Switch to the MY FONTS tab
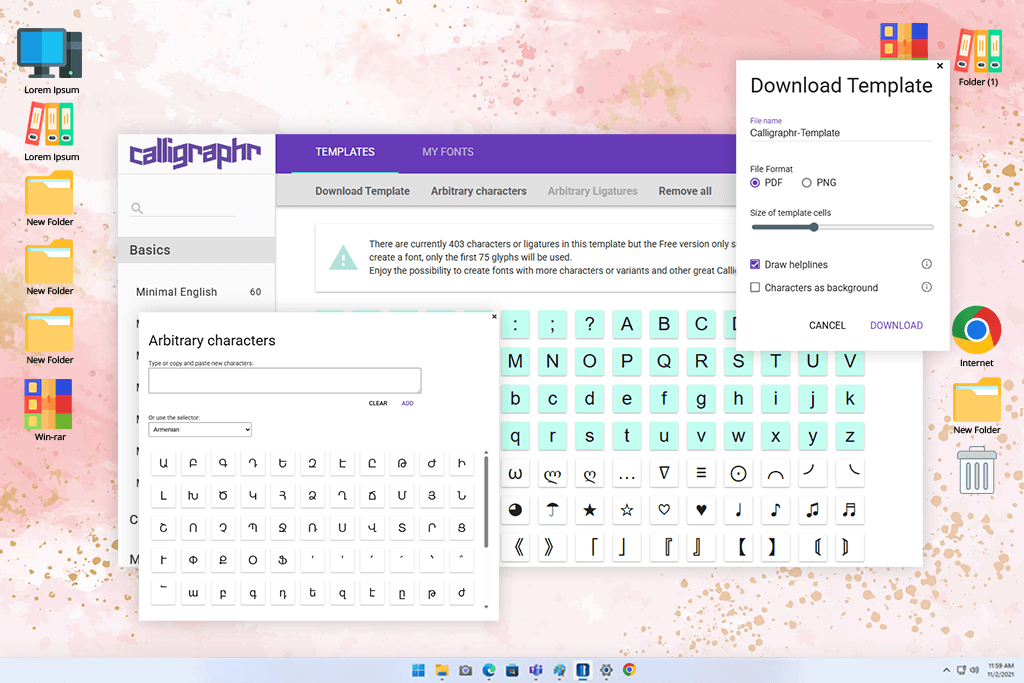The image size is (1024, 683). [448, 151]
